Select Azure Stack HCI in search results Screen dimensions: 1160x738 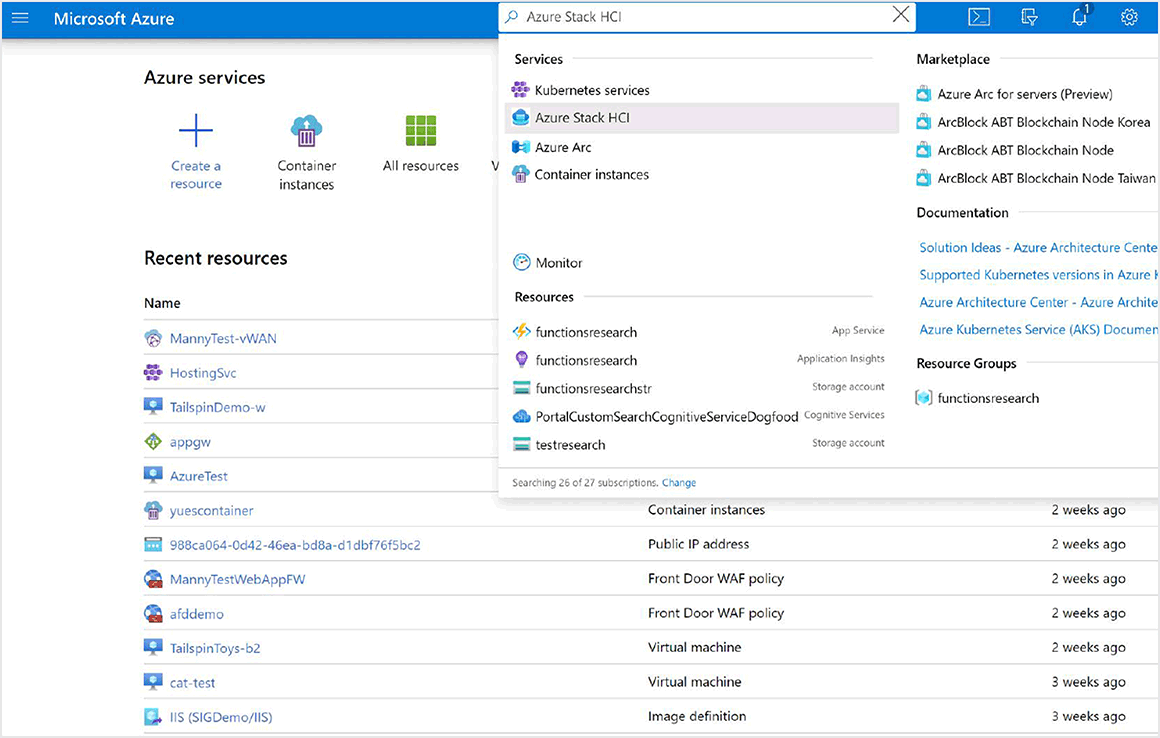[582, 118]
